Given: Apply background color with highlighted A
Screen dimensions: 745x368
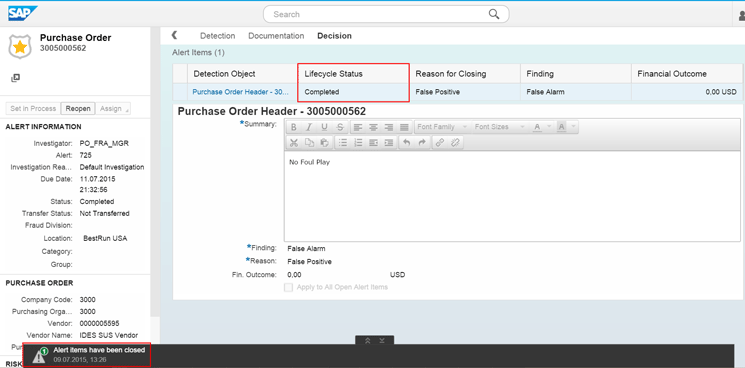Looking at the screenshot, I should [x=561, y=127].
